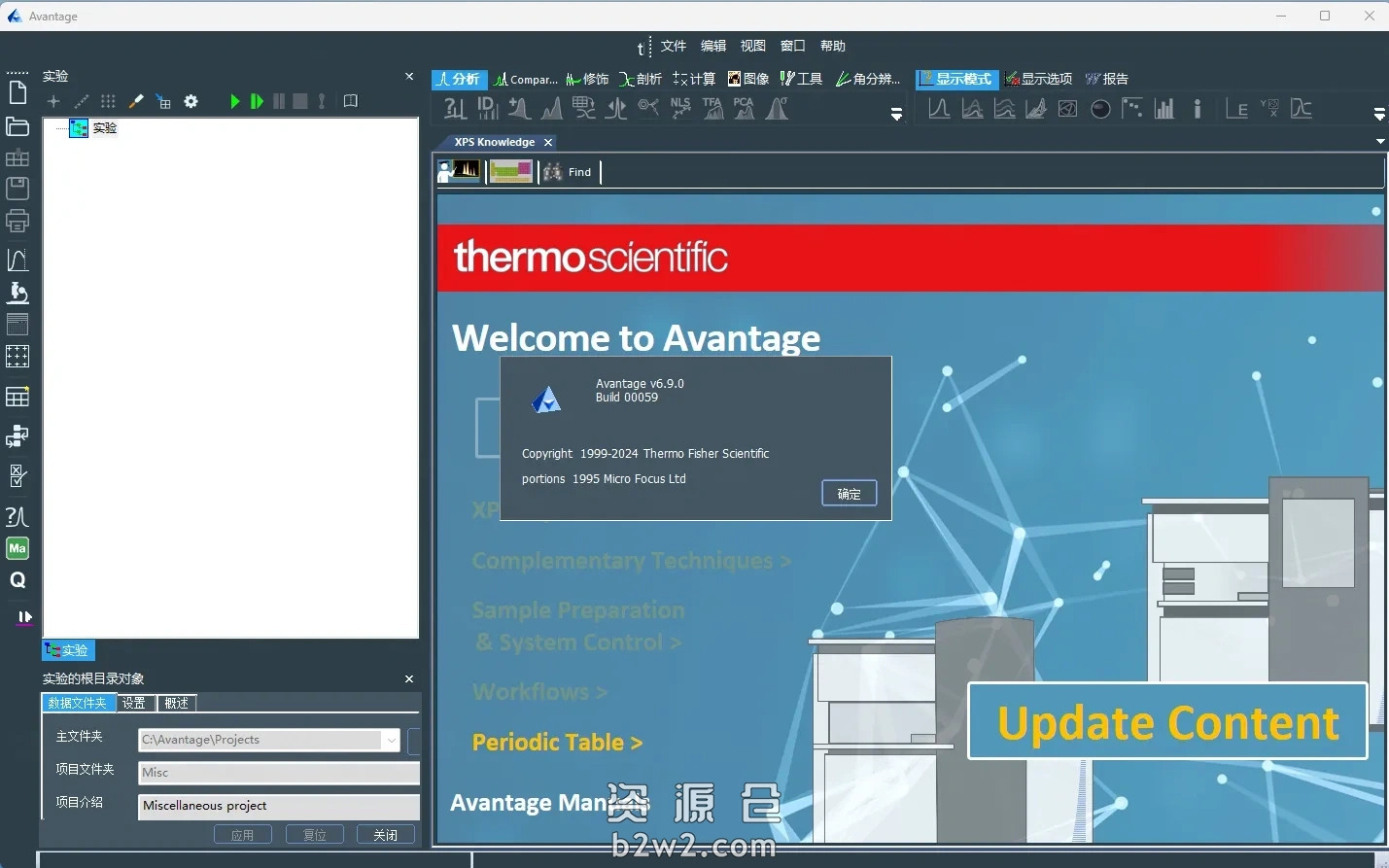The width and height of the screenshot is (1389, 868).
Task: Open the experiment settings gear icon
Action: [x=191, y=101]
